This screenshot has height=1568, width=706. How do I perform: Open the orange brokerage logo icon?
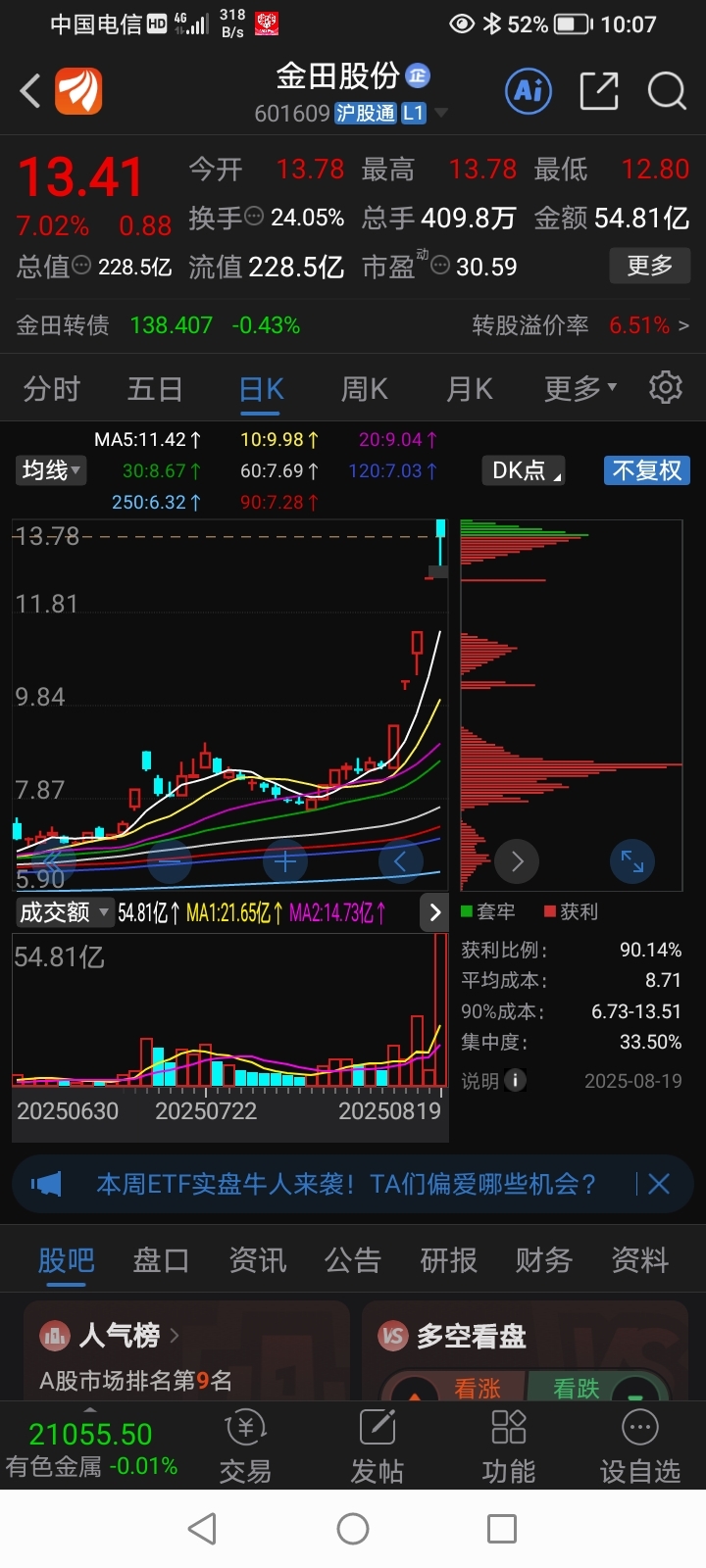pos(78,91)
